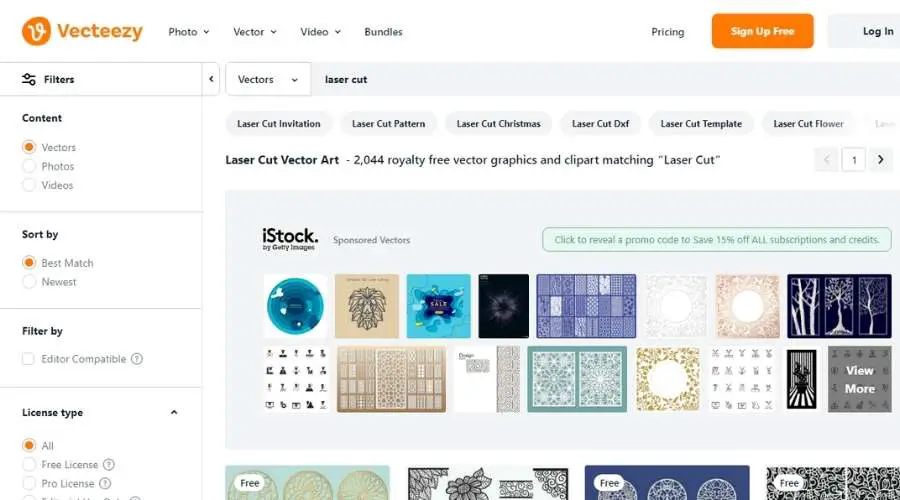Open the Pro License help question icon

105,483
